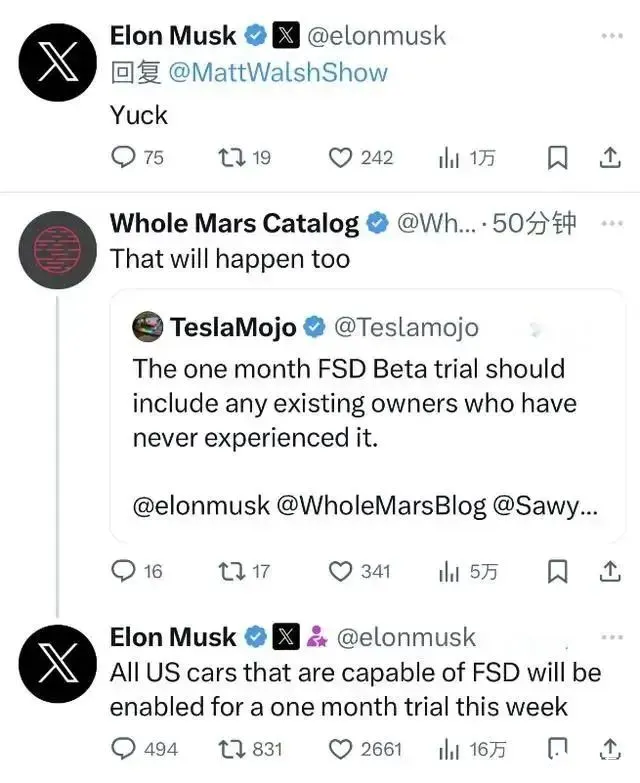Reply to Whole Mars Catalog's post
This screenshot has width=640, height=783.
coord(123,571)
